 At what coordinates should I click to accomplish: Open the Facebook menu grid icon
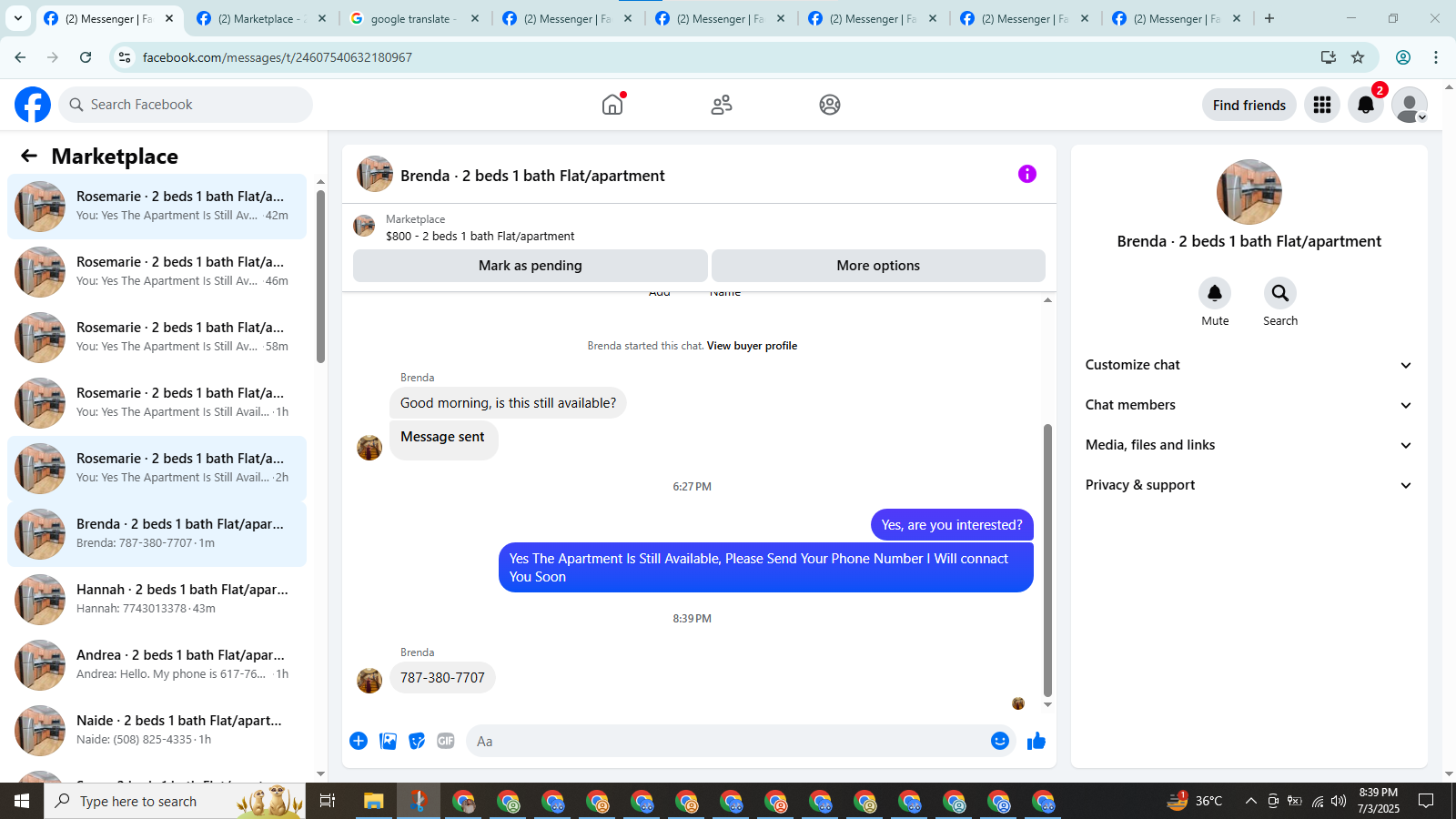coord(1322,105)
